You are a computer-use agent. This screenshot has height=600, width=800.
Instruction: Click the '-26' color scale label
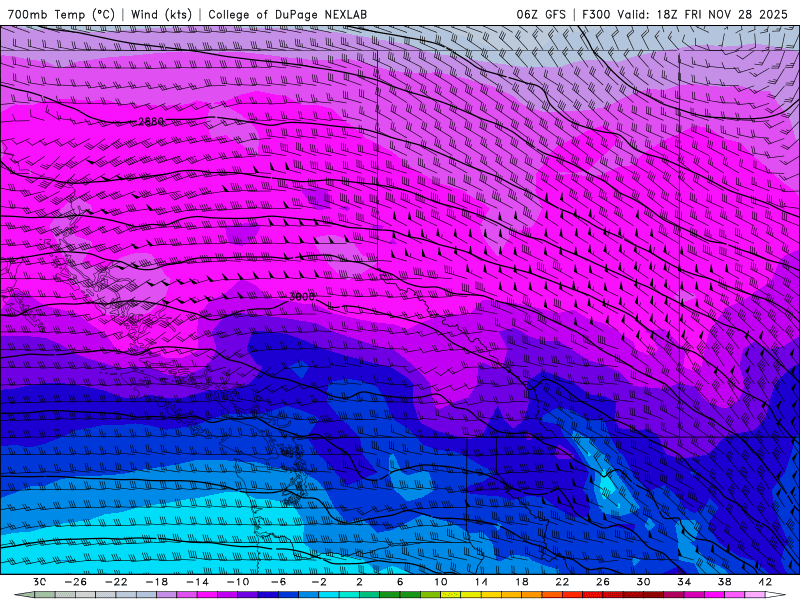75,582
